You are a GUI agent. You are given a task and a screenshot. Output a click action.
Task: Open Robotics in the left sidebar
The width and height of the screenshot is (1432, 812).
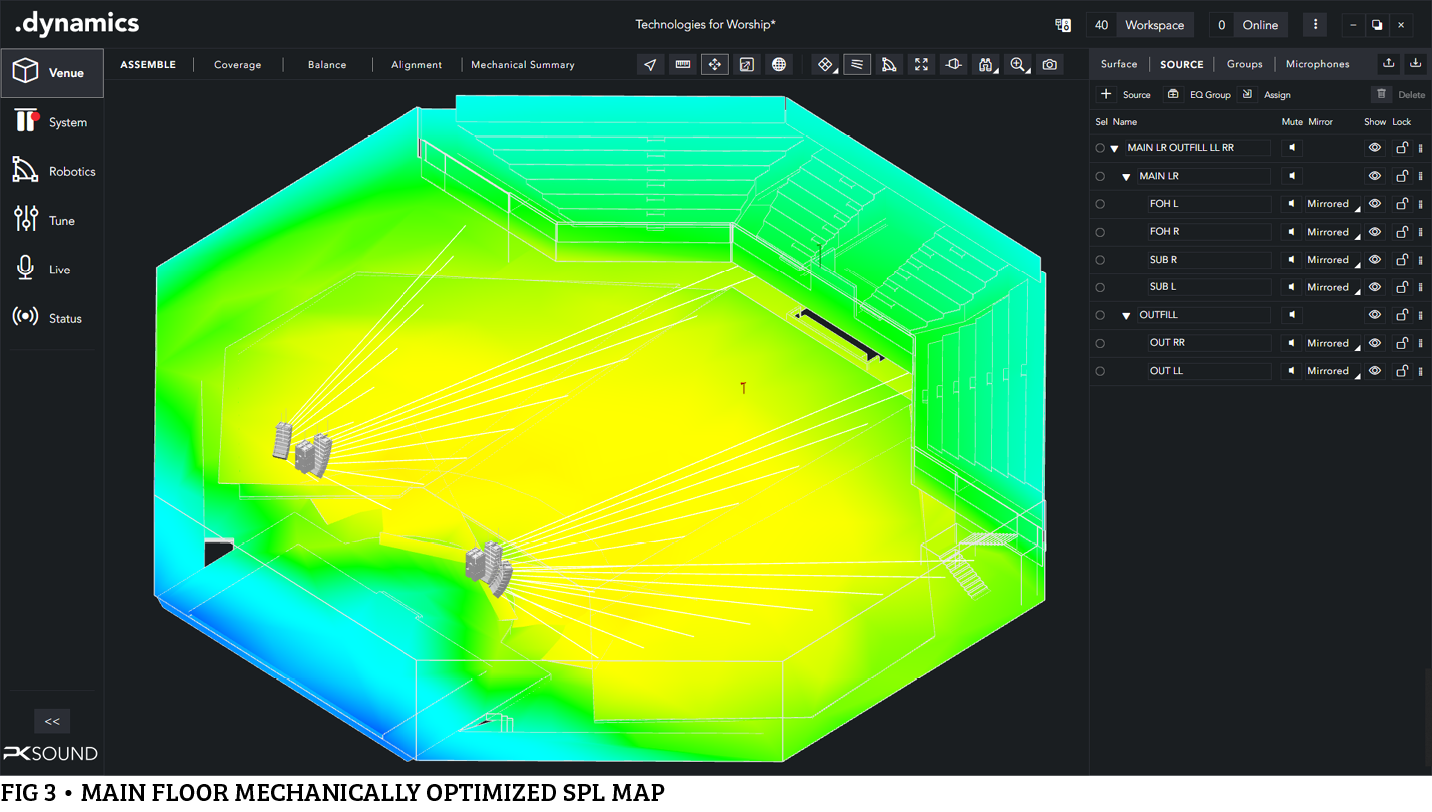click(52, 171)
